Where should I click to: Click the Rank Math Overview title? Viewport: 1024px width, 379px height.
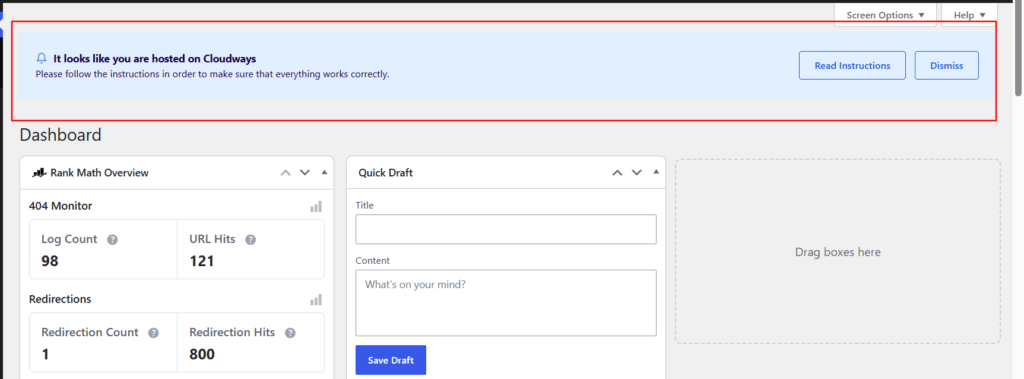click(x=99, y=173)
